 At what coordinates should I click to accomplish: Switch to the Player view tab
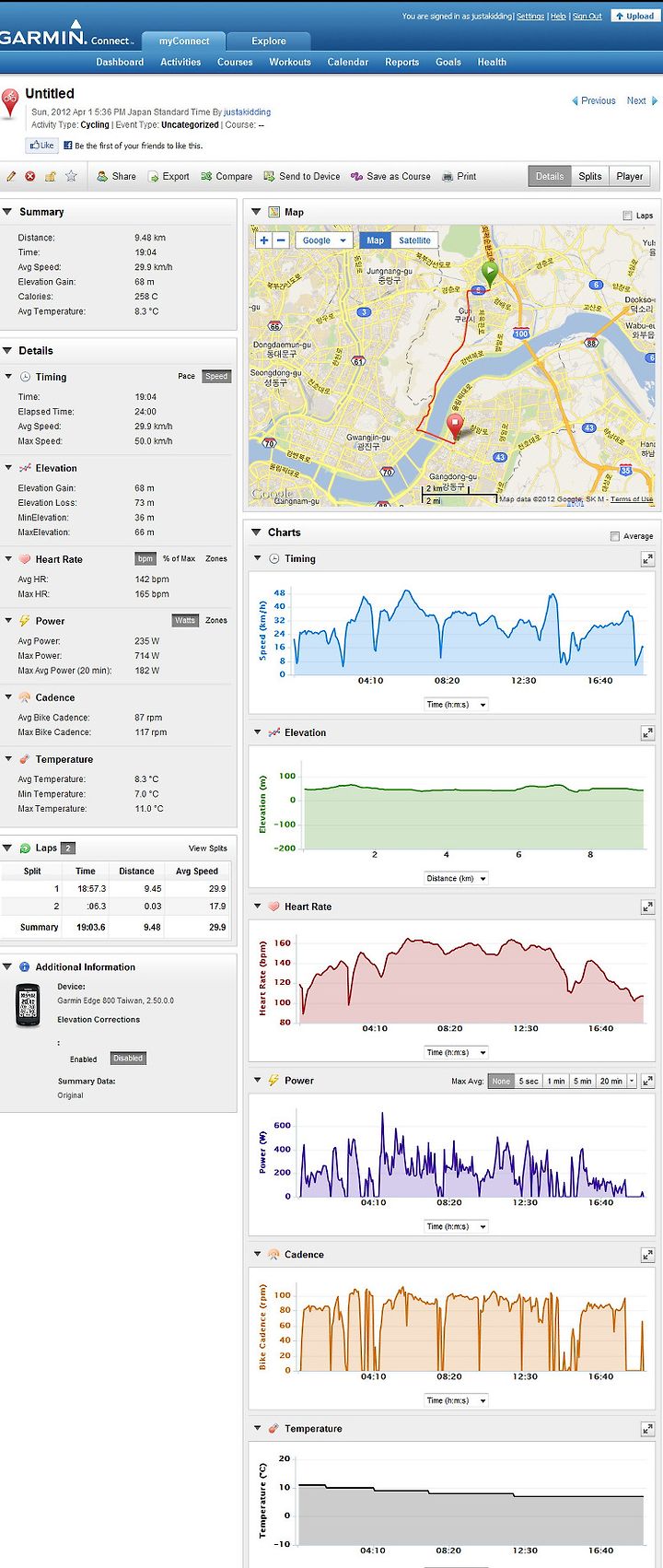[630, 176]
